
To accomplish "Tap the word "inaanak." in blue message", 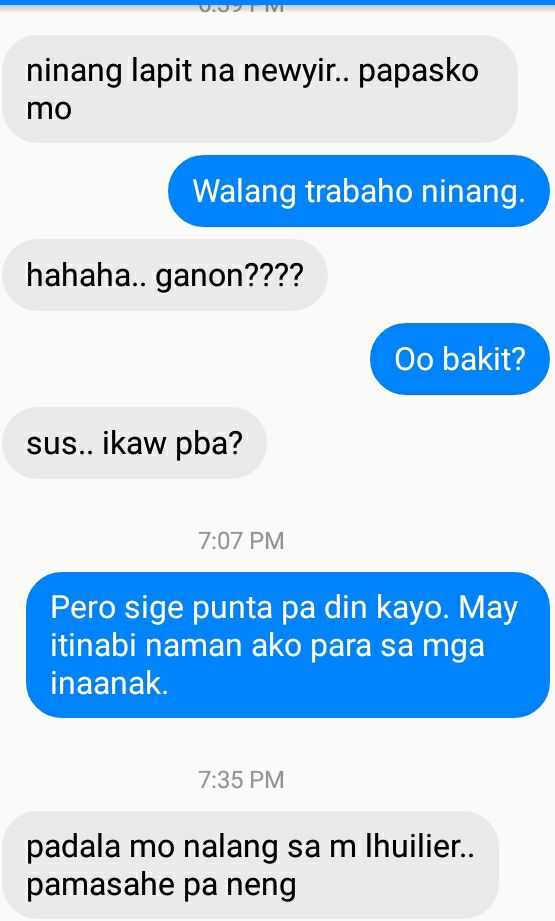I will click(109, 683).
